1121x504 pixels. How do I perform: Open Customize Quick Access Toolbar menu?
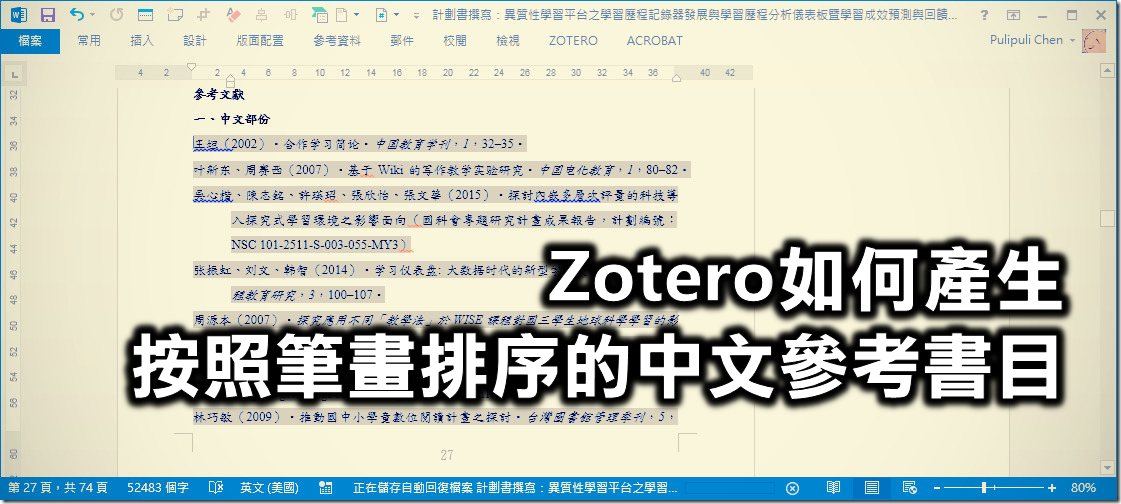pos(417,15)
